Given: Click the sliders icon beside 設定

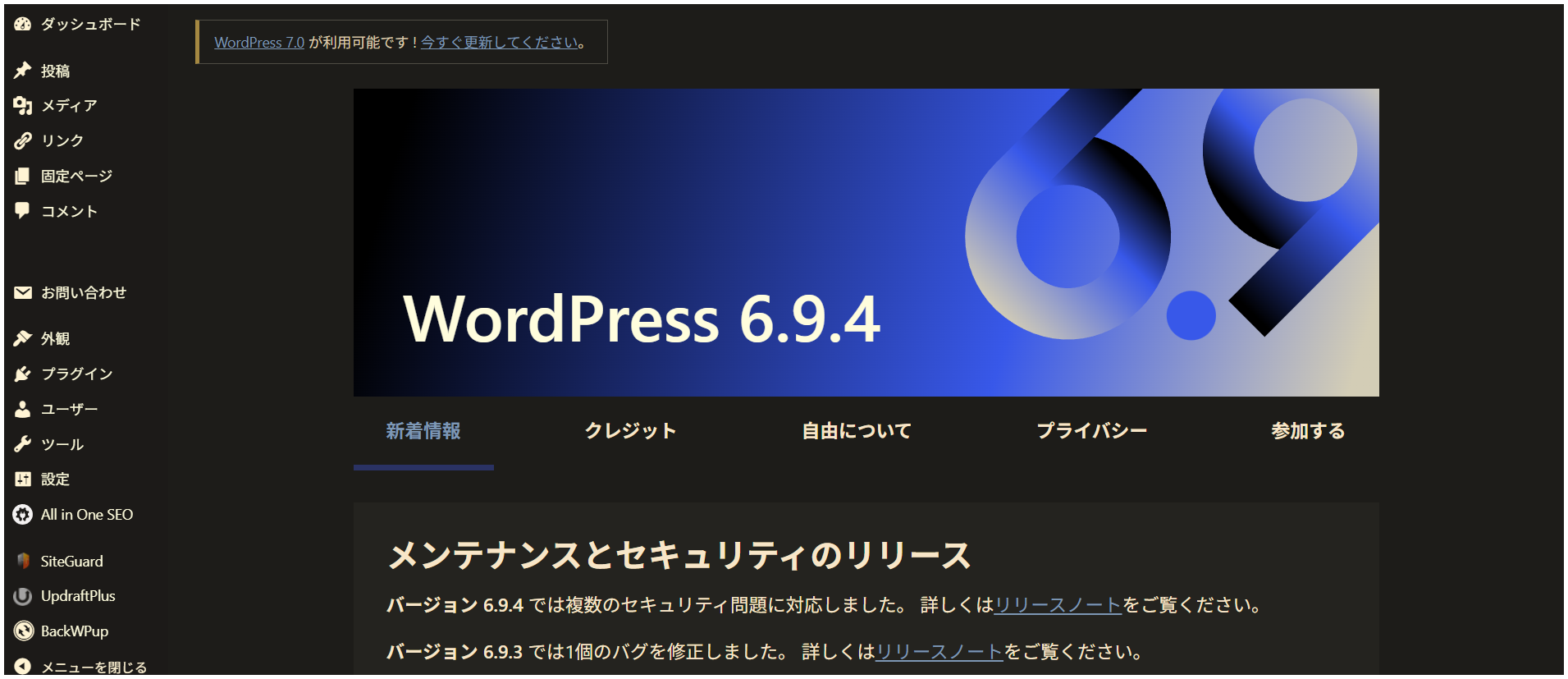Looking at the screenshot, I should (x=23, y=479).
